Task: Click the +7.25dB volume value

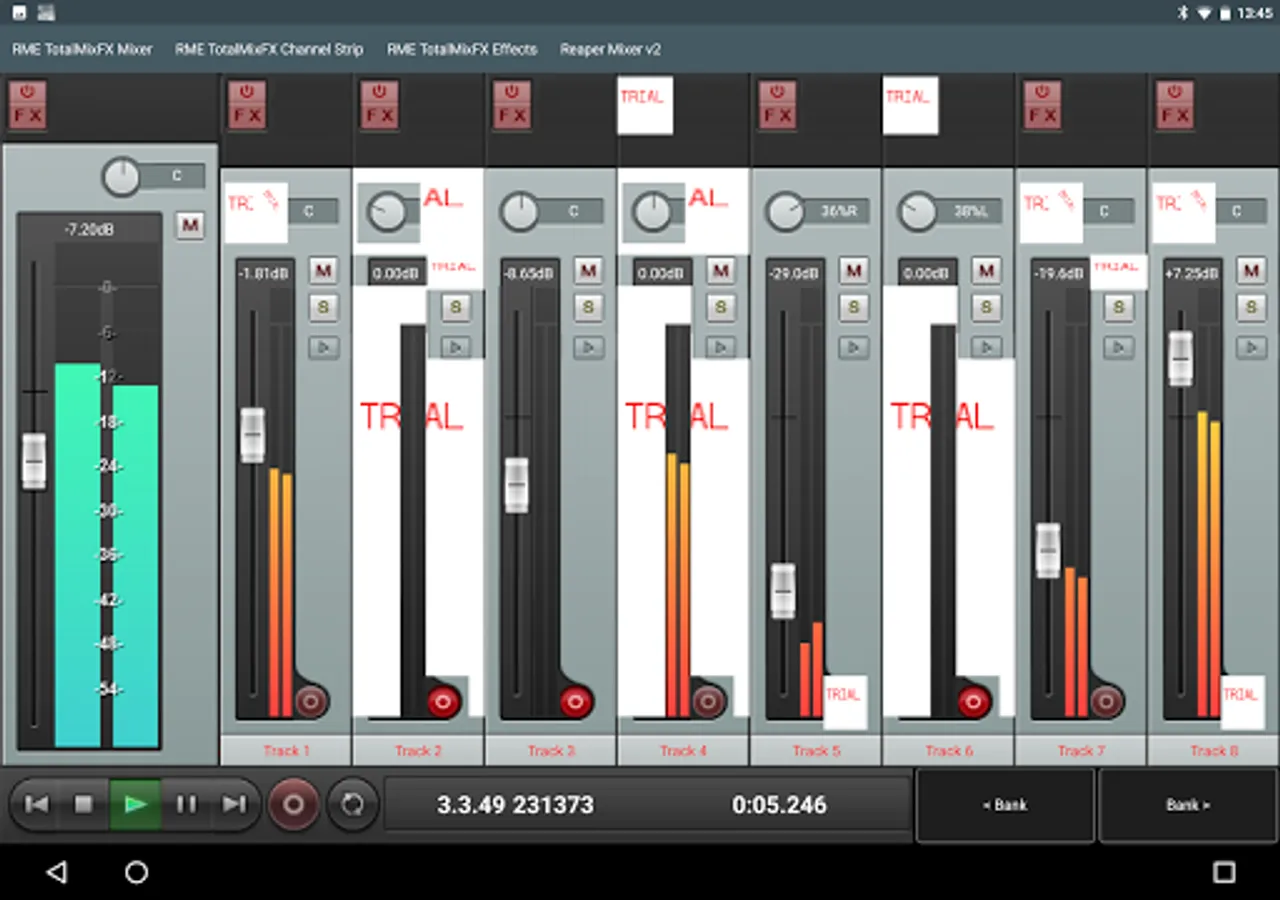Action: point(1192,272)
